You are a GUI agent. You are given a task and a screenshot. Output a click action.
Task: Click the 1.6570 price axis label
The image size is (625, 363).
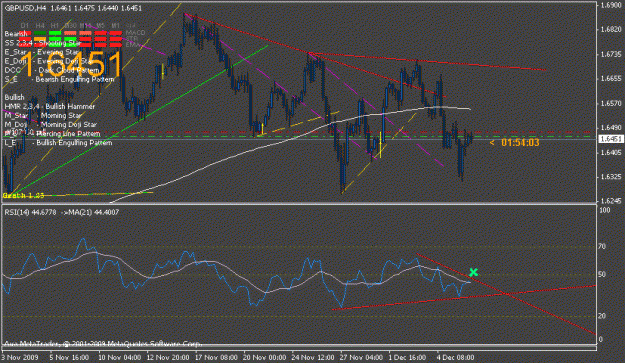click(x=611, y=104)
